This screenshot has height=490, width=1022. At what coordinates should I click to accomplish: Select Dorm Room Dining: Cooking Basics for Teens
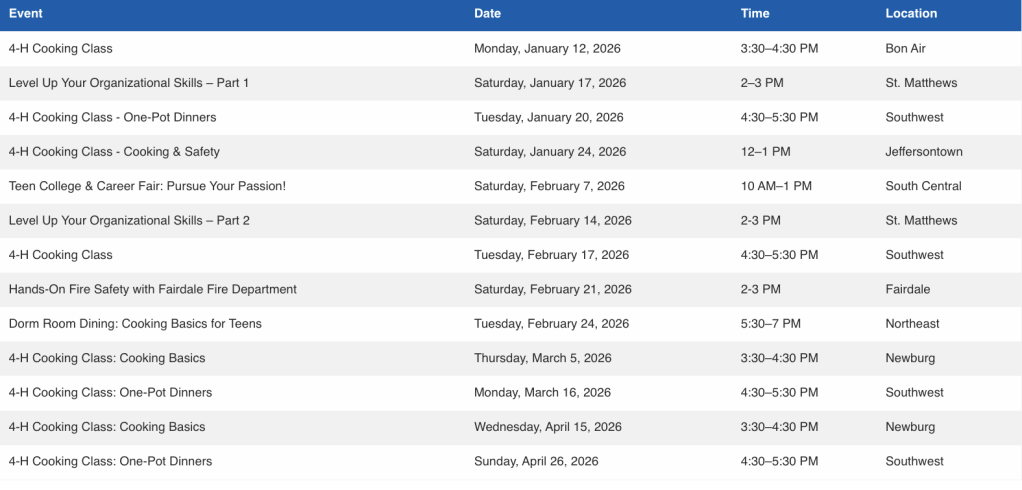pos(135,324)
